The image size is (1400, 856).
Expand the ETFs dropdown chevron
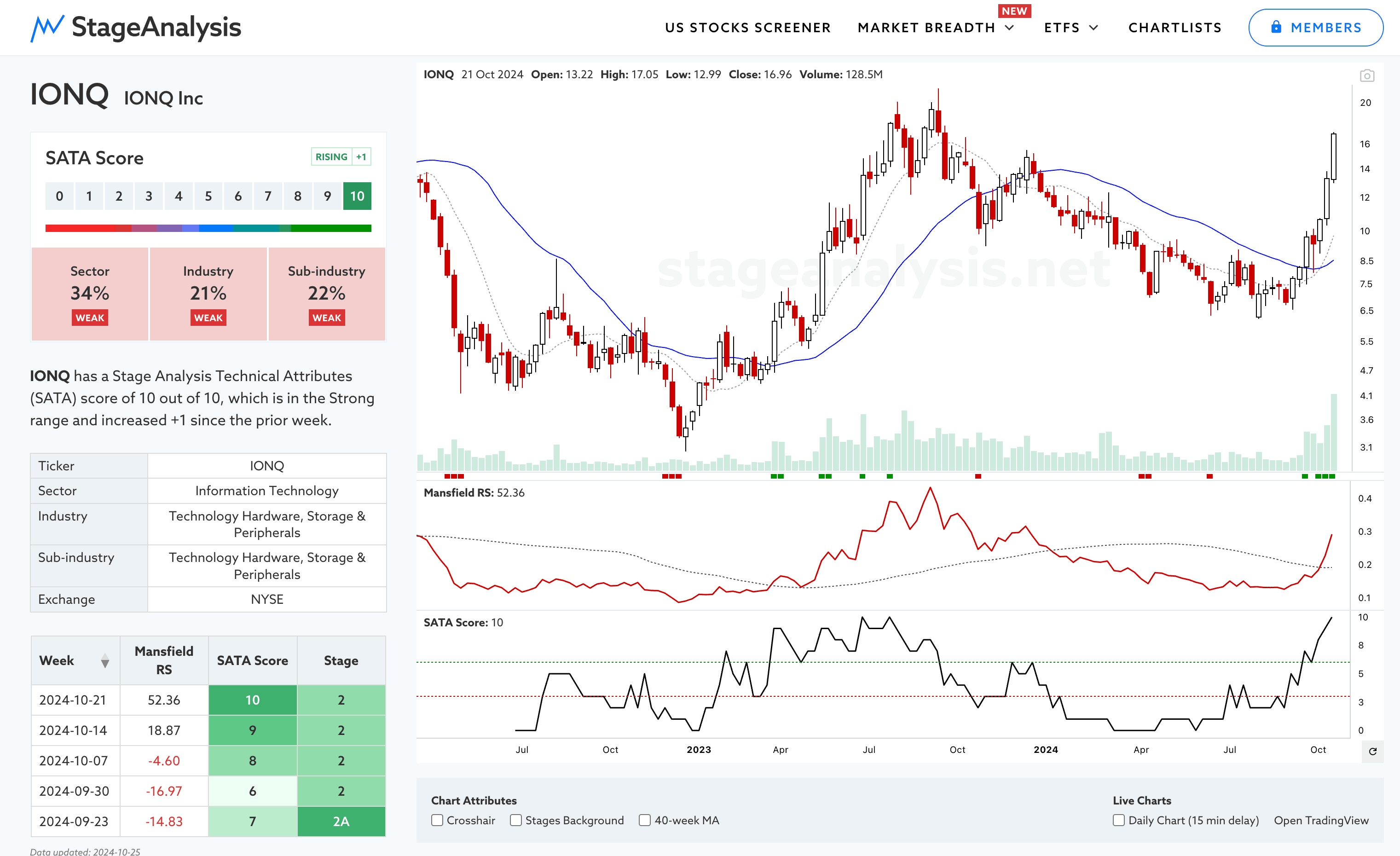pyautogui.click(x=1094, y=27)
